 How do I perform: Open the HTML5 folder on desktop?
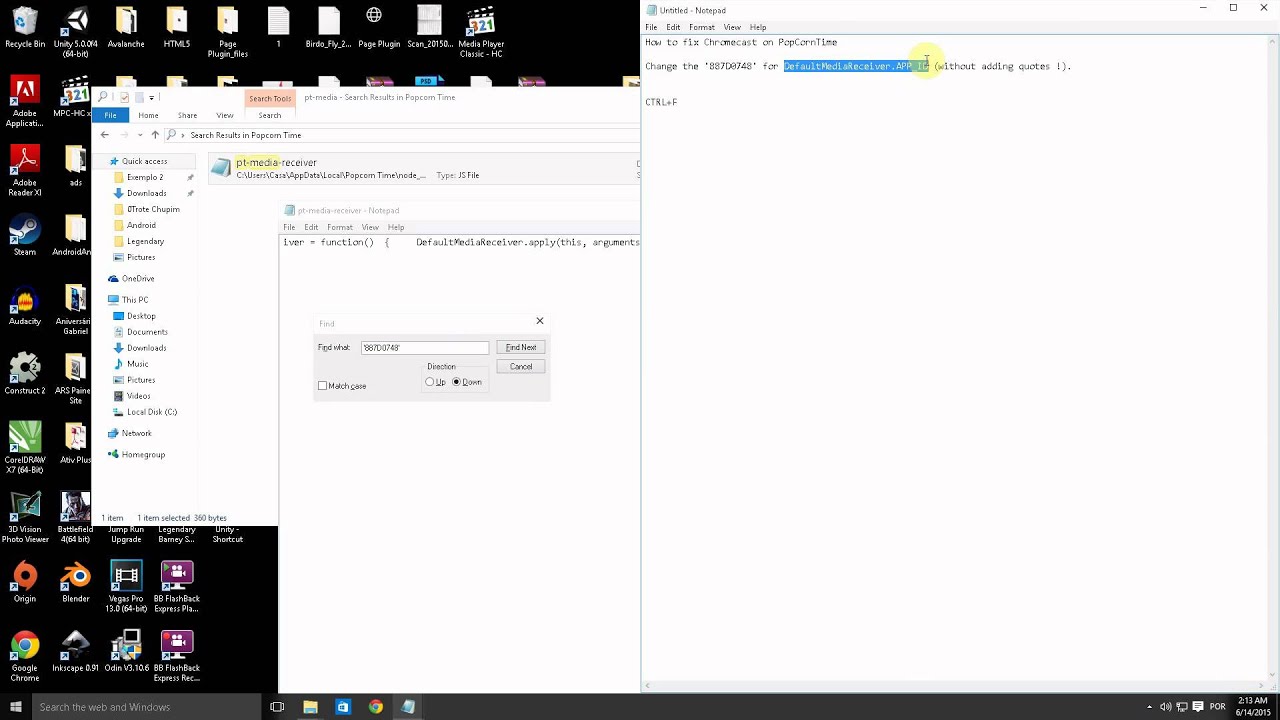click(x=177, y=27)
